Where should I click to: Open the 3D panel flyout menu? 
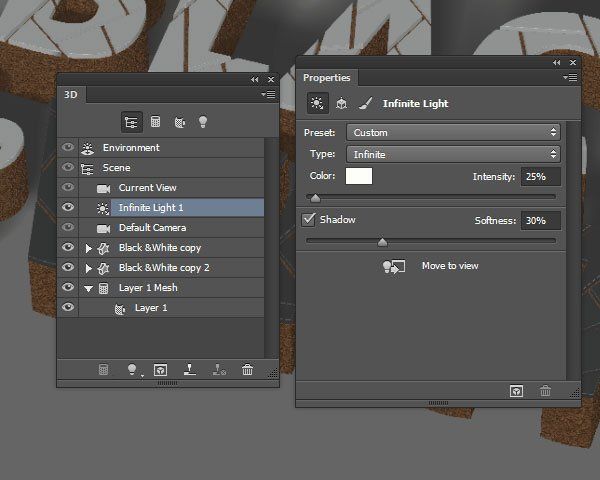[x=268, y=94]
